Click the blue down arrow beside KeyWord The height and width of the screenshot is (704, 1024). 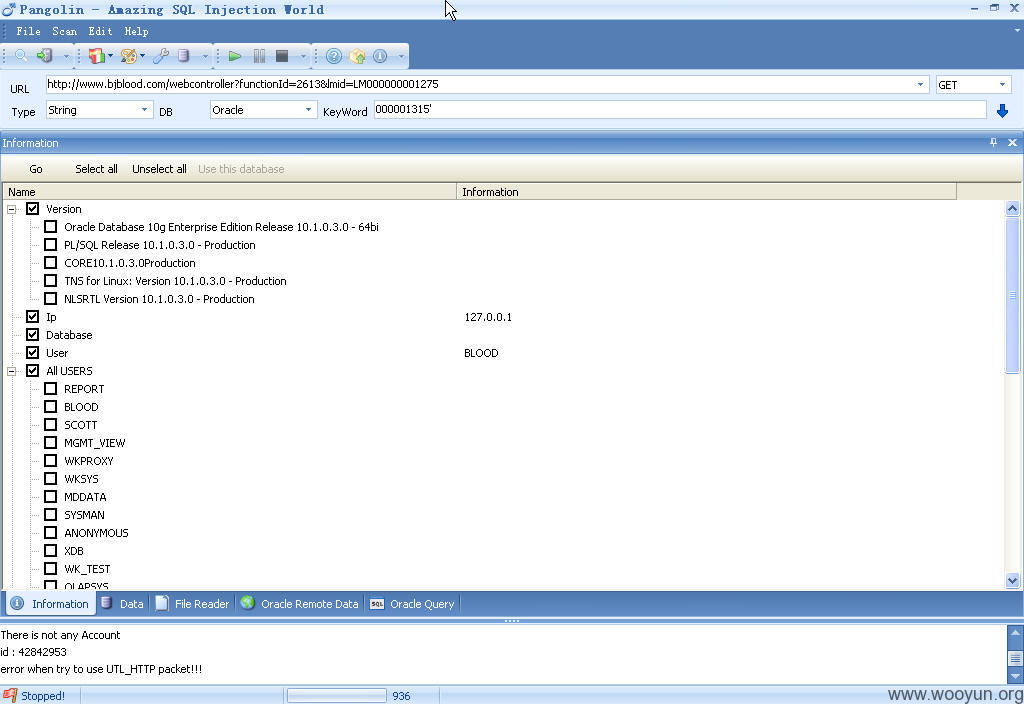pyautogui.click(x=1002, y=111)
